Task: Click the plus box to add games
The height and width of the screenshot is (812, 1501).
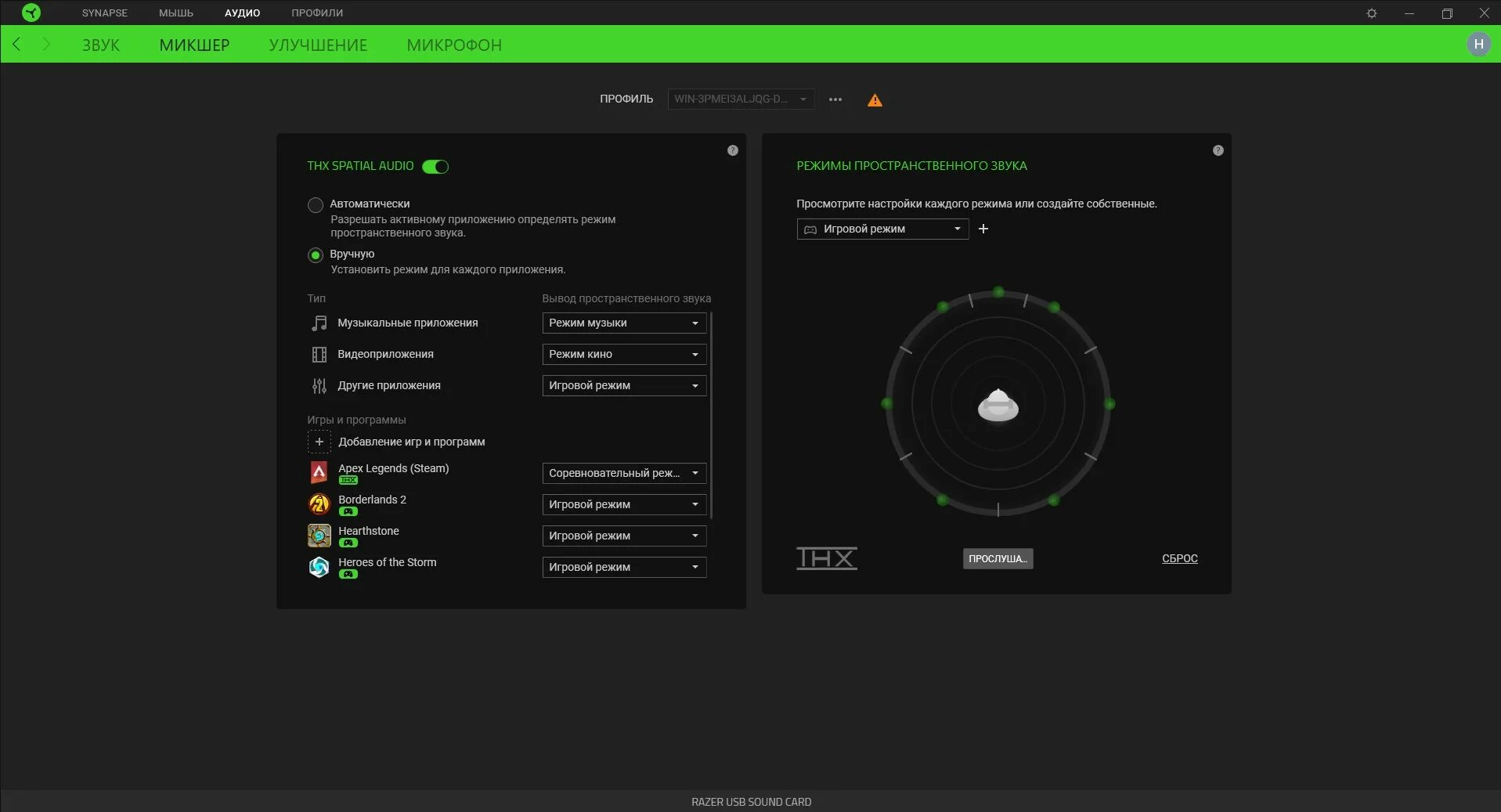Action: [319, 442]
